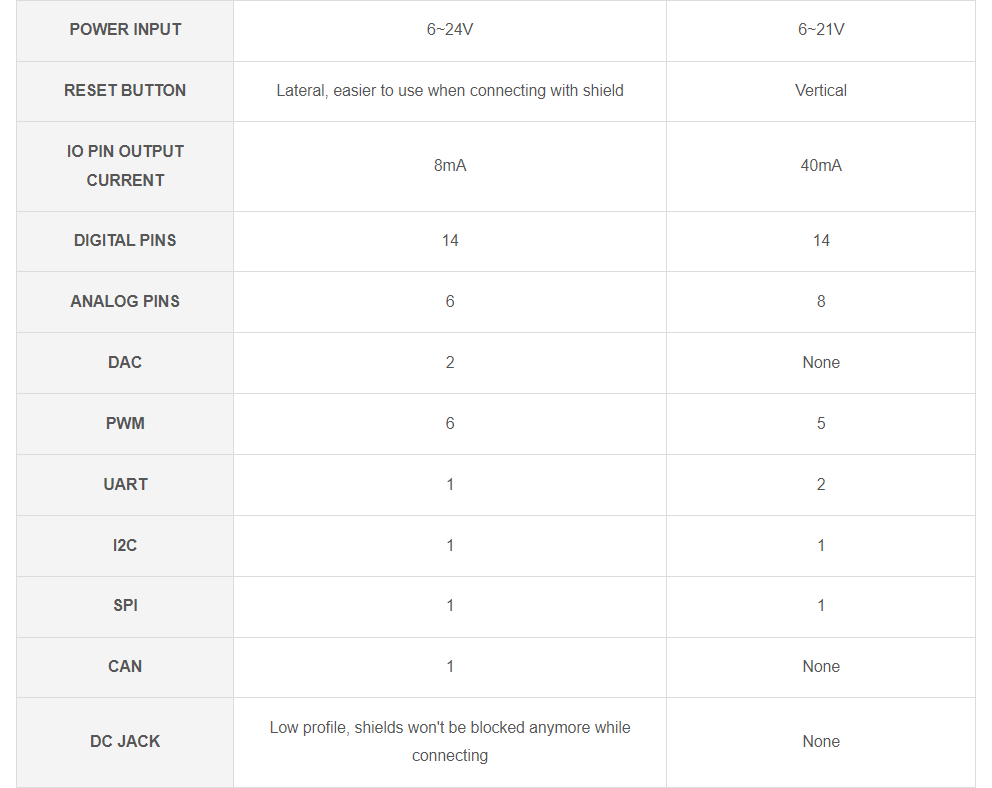This screenshot has width=992, height=788.
Task: Click "None" in the DAC row
Action: pyautogui.click(x=820, y=363)
